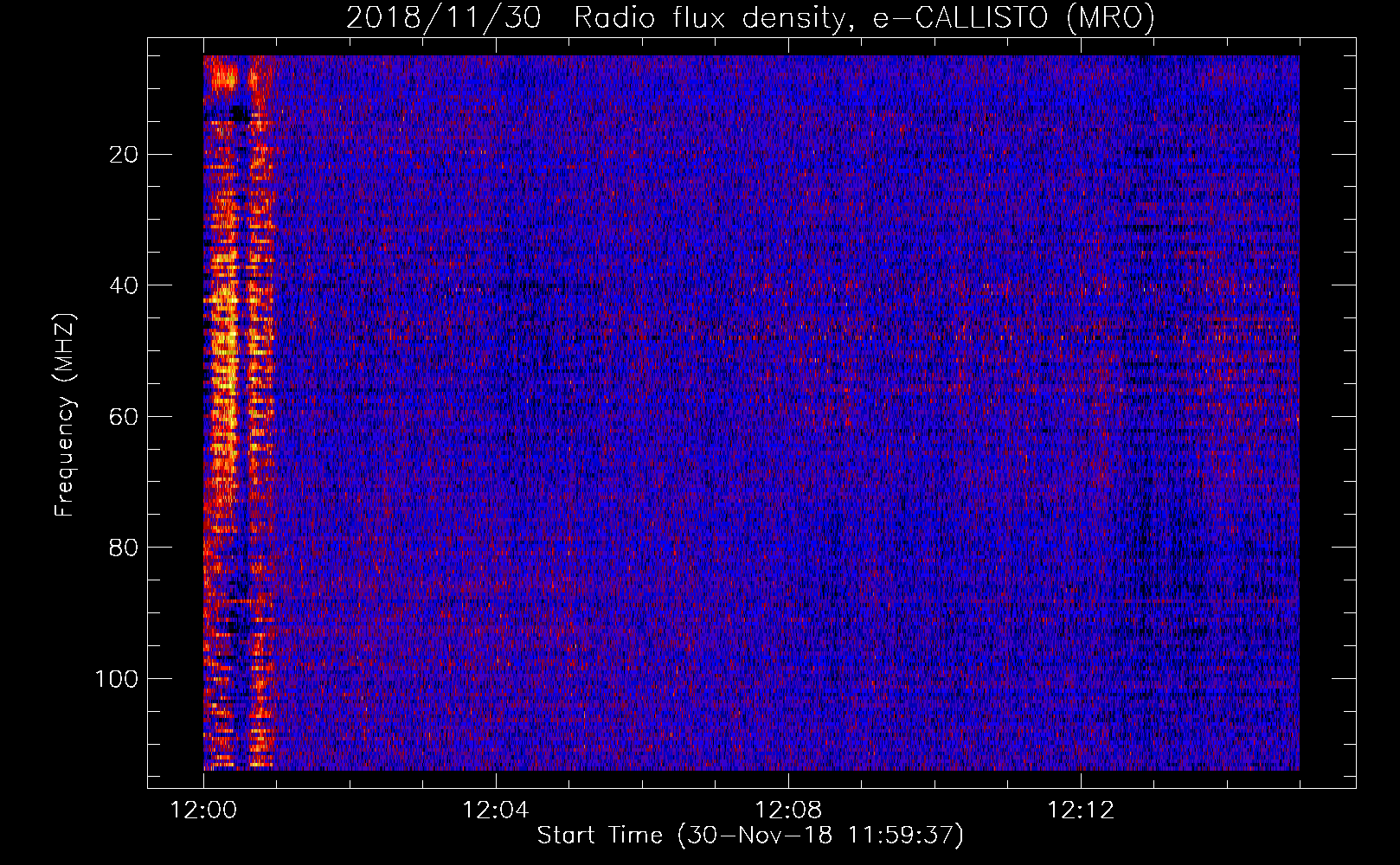Click the 'Frequency (MHZ)' axis label

65,414
